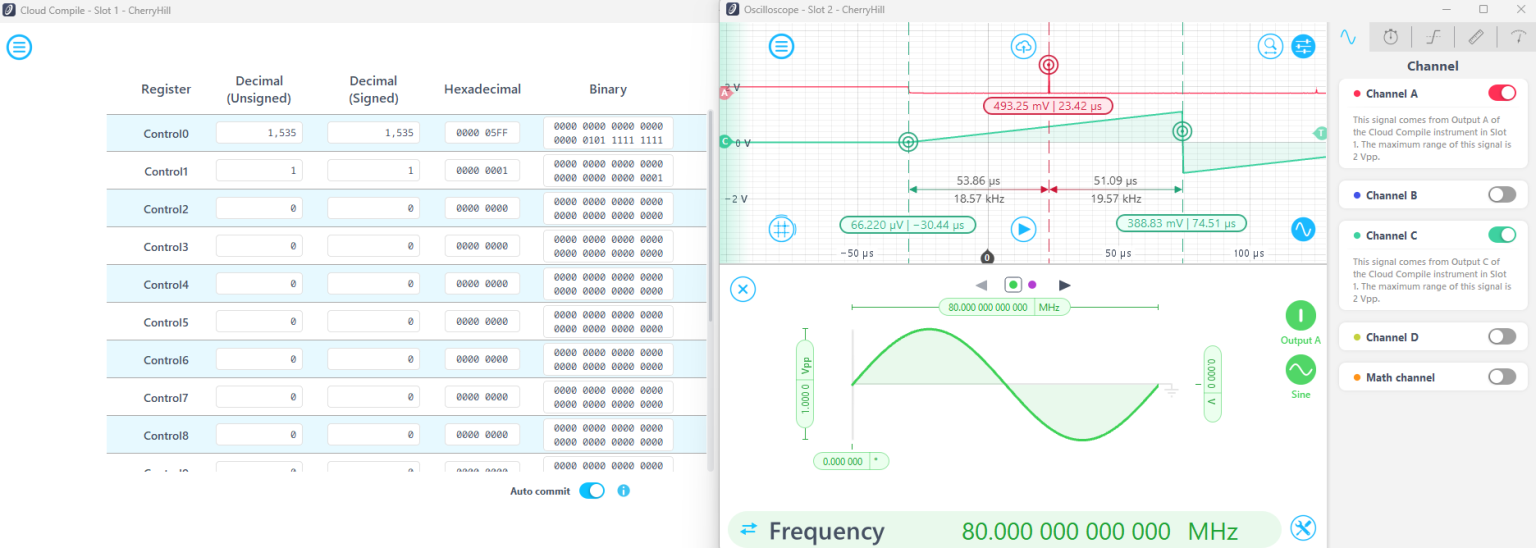
Task: Open the waveform generator sine icon button
Action: coord(1303,229)
